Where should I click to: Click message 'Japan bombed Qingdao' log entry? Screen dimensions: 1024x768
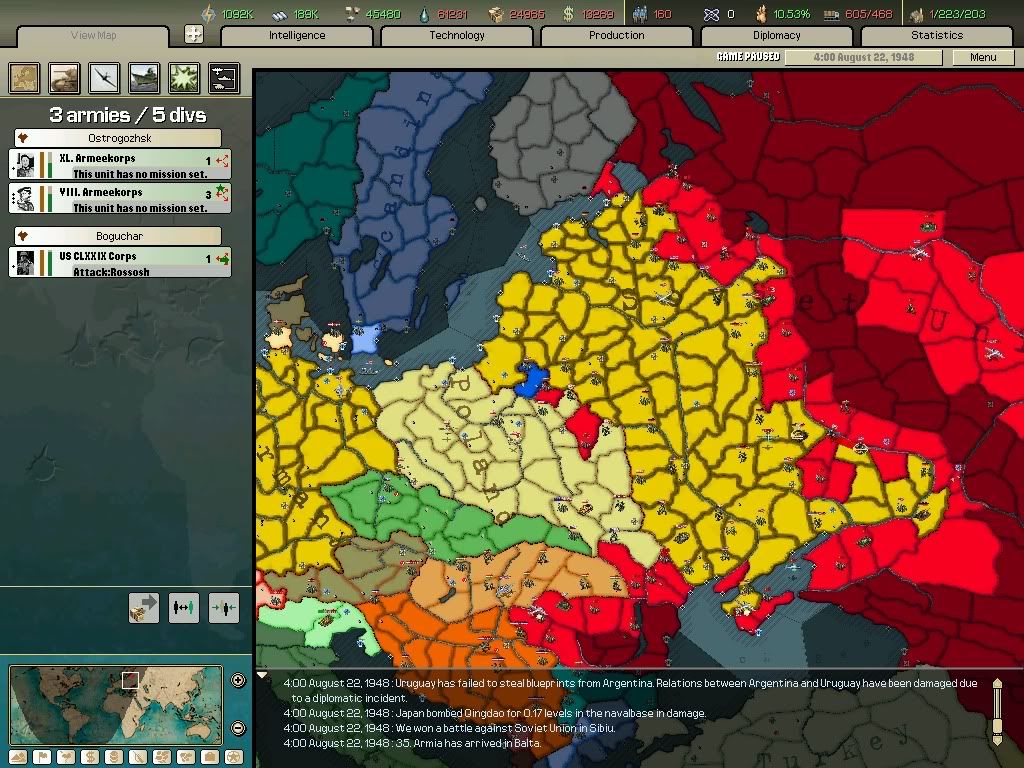(494, 713)
